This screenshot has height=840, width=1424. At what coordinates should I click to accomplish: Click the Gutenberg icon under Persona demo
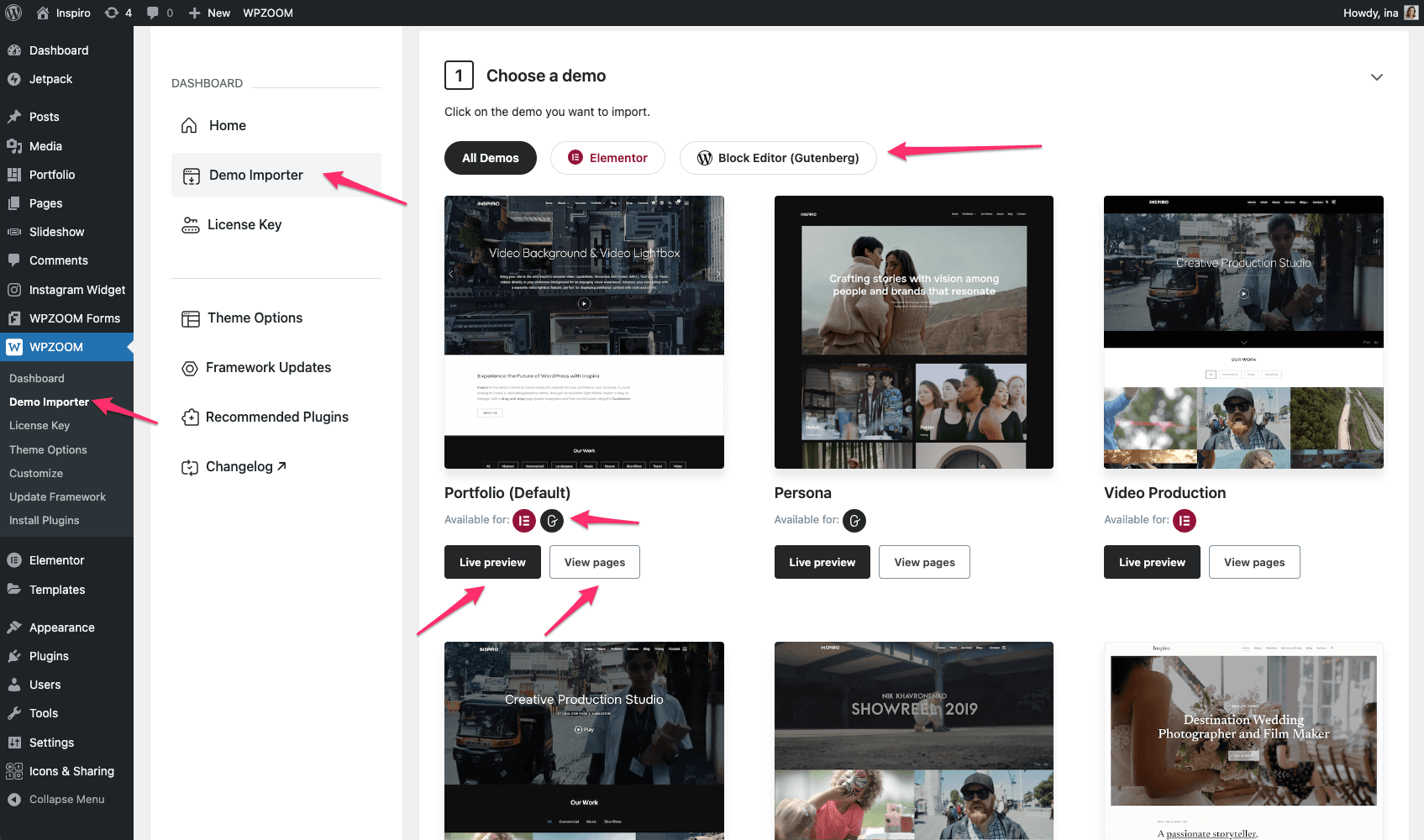click(854, 521)
